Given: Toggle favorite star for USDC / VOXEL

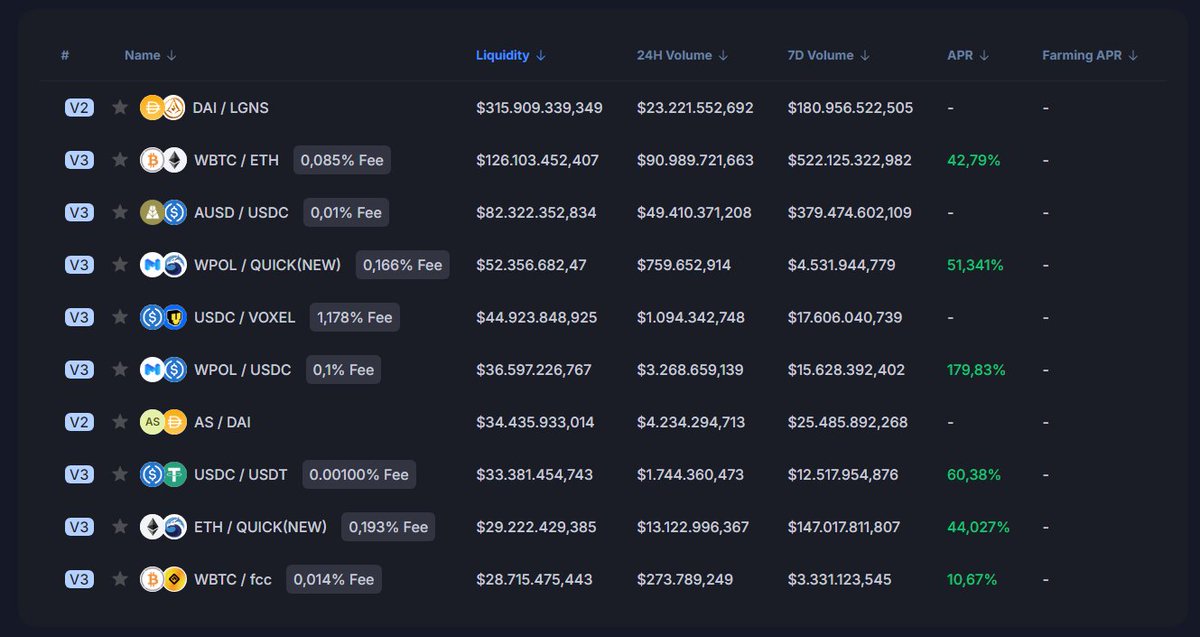Looking at the screenshot, I should 120,317.
